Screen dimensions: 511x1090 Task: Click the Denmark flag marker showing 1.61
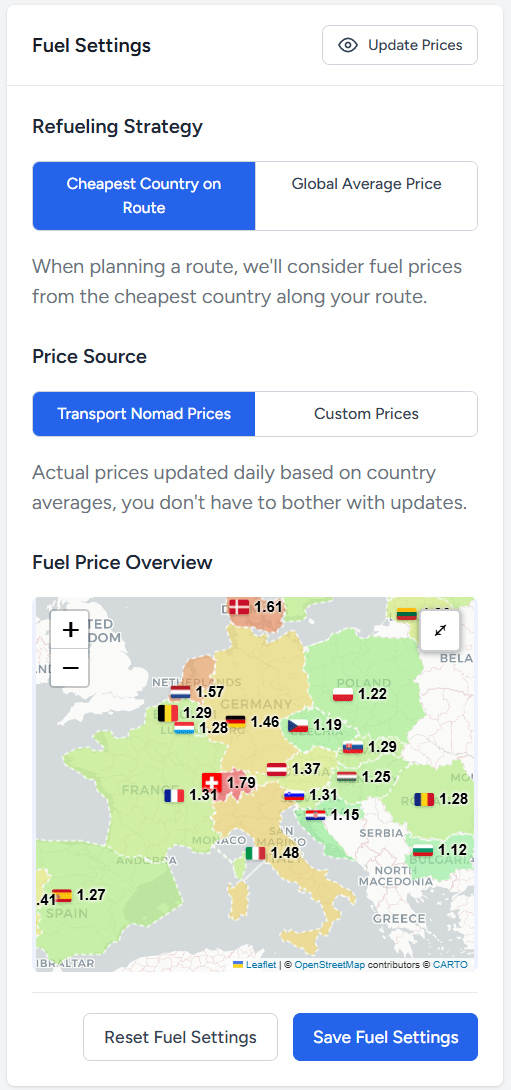click(x=239, y=606)
